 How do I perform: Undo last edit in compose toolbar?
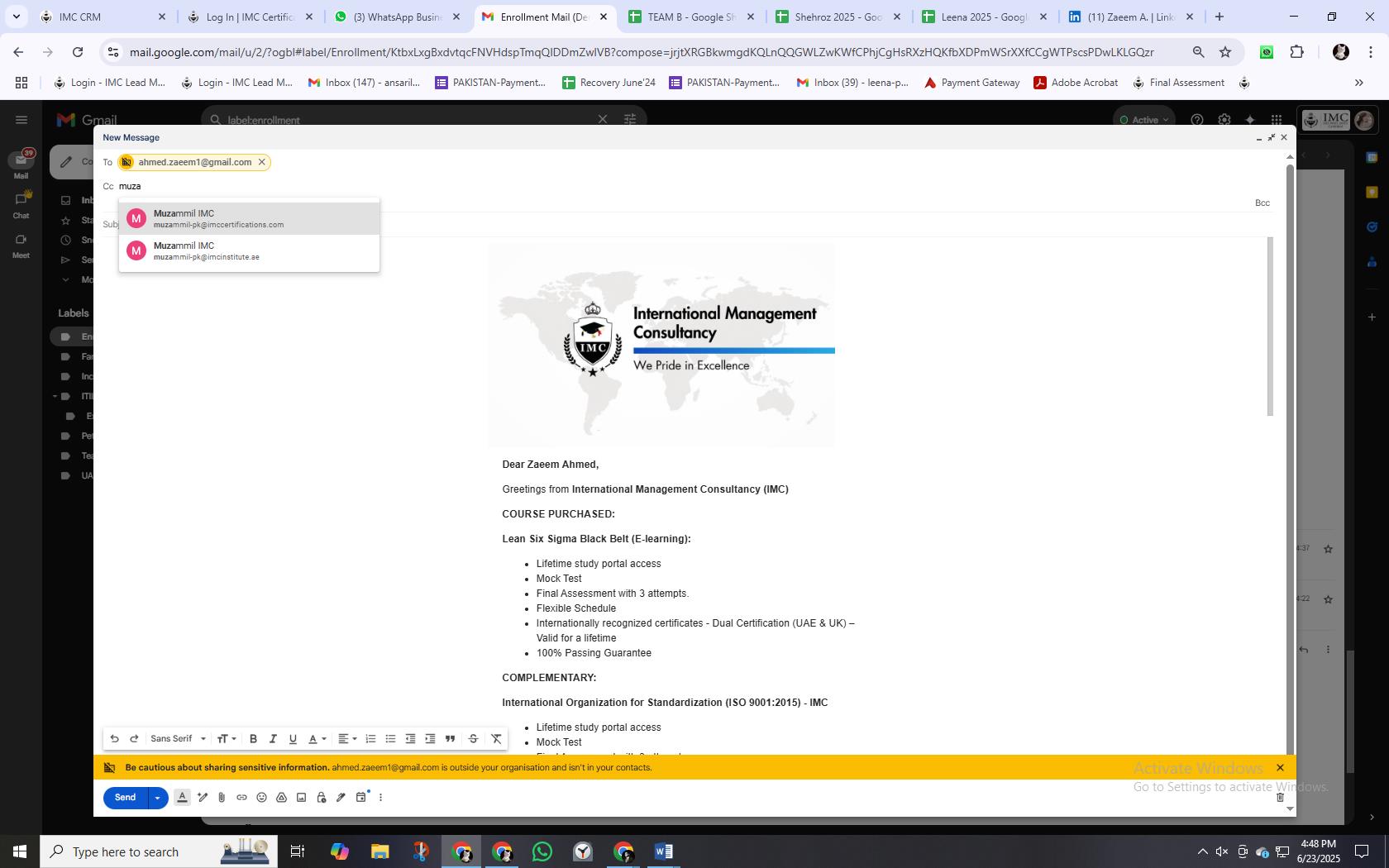click(114, 739)
